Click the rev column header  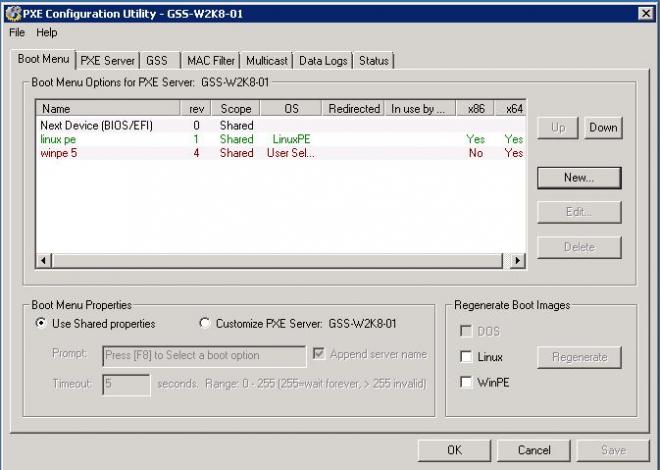(x=196, y=109)
